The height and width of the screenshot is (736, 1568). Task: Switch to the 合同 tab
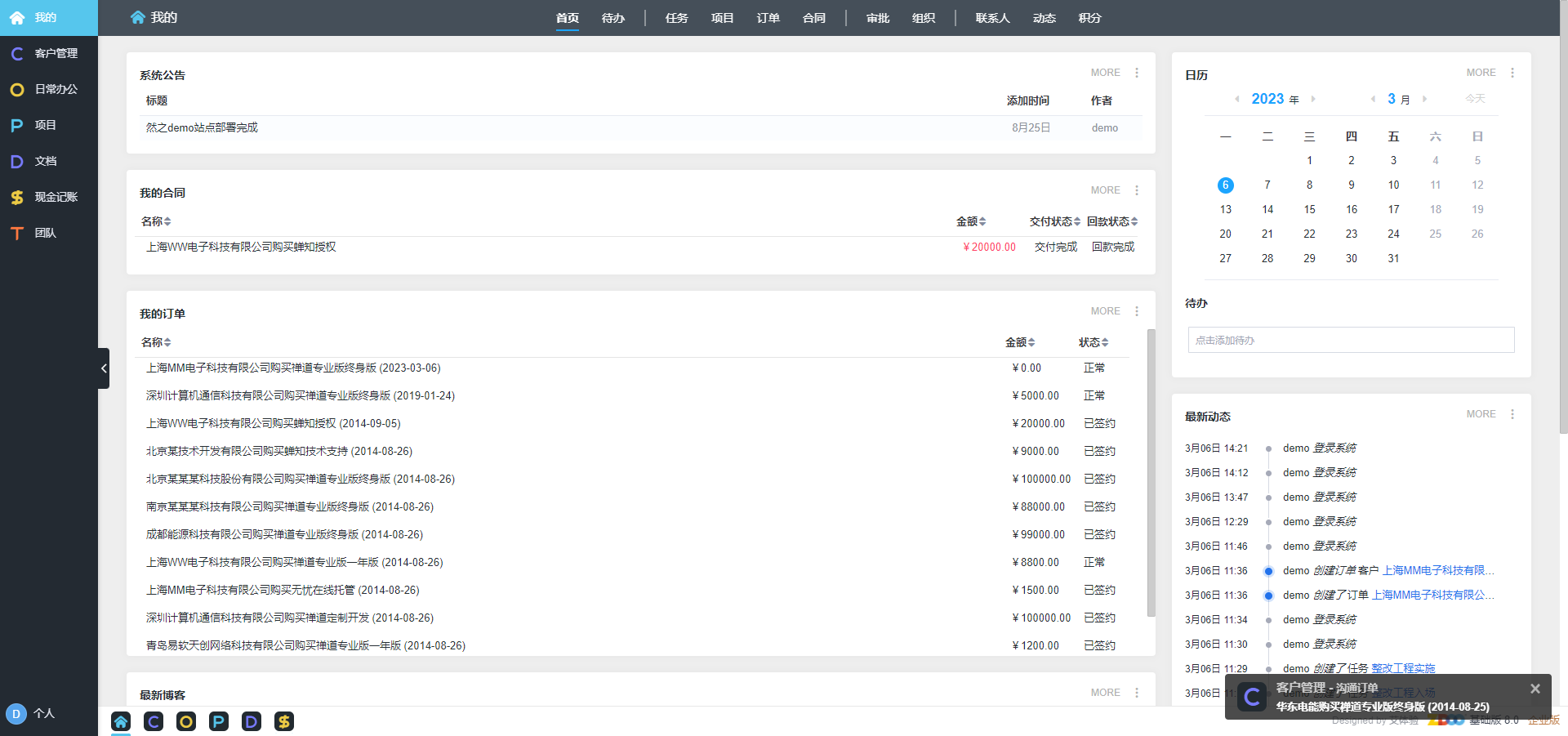click(x=814, y=18)
